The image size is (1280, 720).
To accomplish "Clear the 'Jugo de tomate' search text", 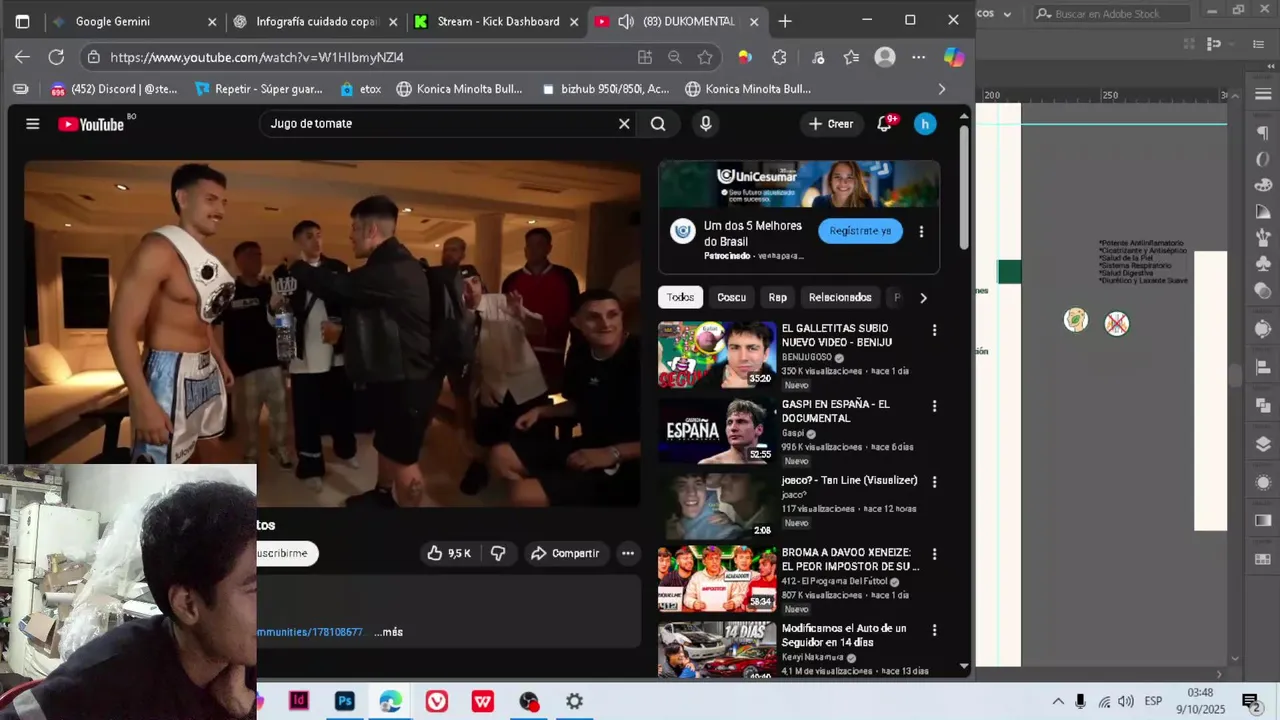I will [624, 124].
